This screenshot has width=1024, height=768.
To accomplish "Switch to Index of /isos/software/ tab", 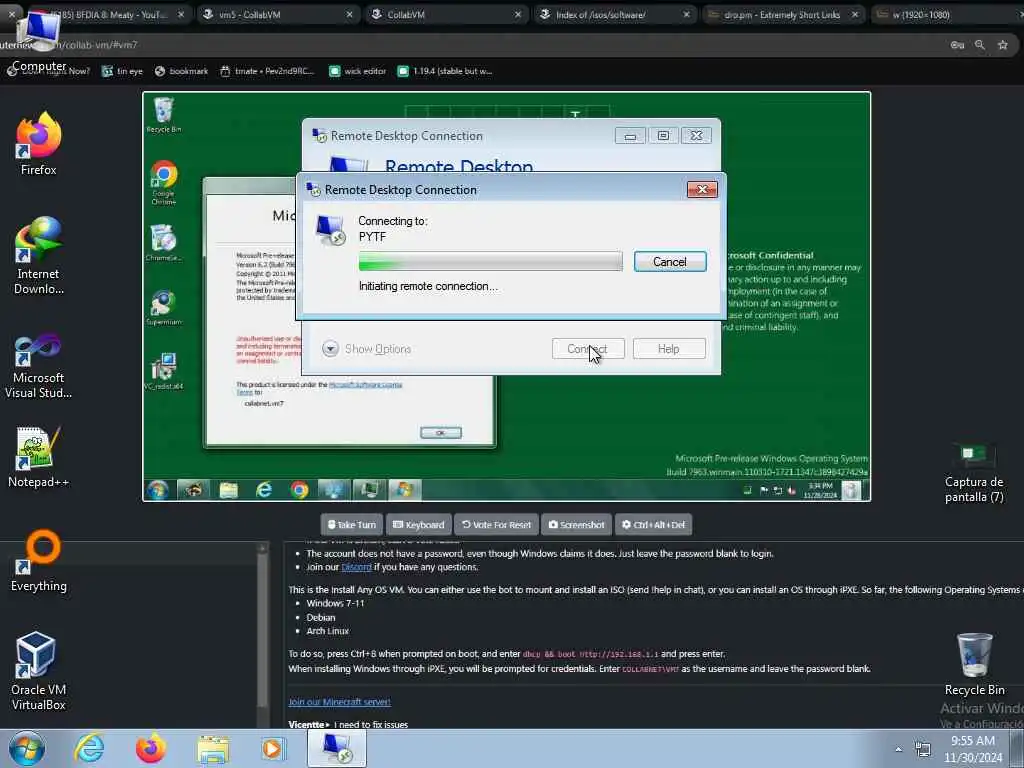I will pos(615,14).
